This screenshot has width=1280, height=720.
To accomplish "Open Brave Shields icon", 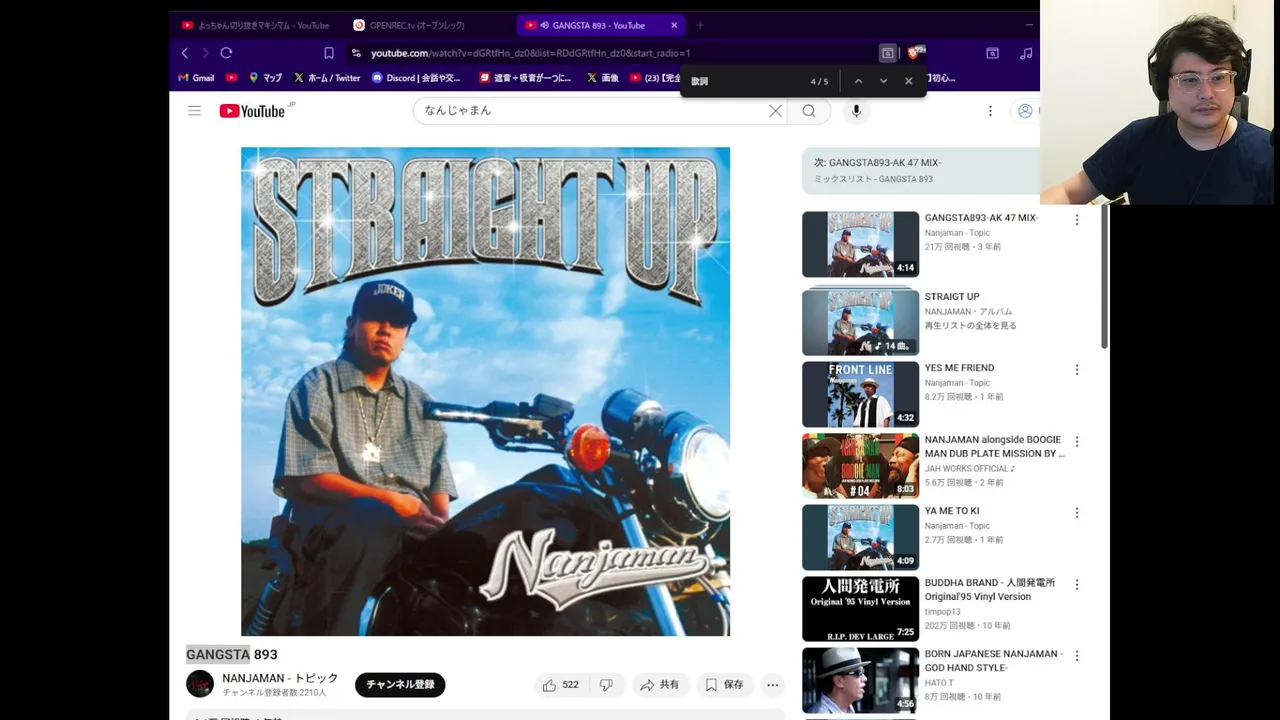I will (915, 53).
